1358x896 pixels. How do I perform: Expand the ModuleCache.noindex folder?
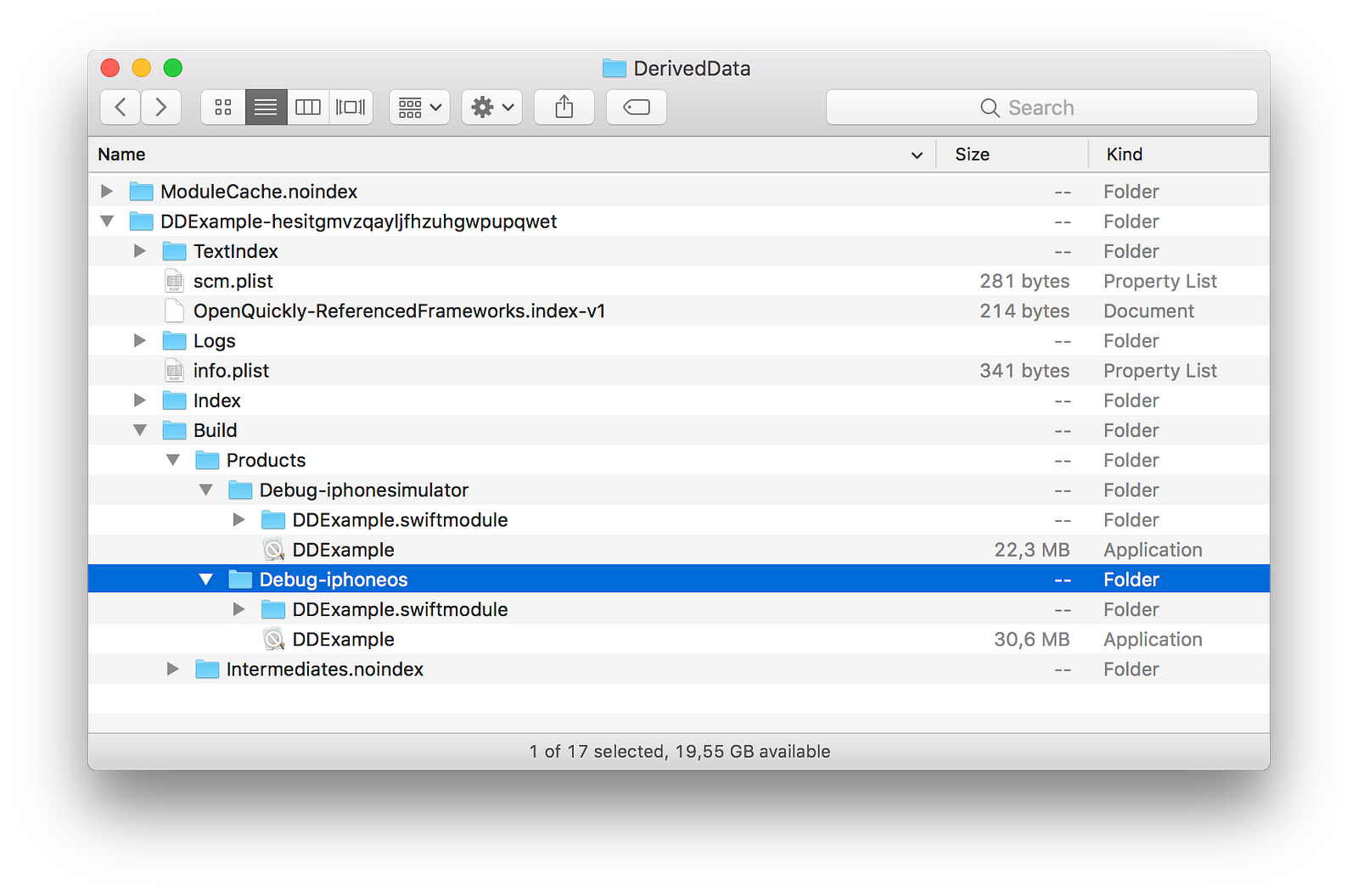(x=107, y=192)
